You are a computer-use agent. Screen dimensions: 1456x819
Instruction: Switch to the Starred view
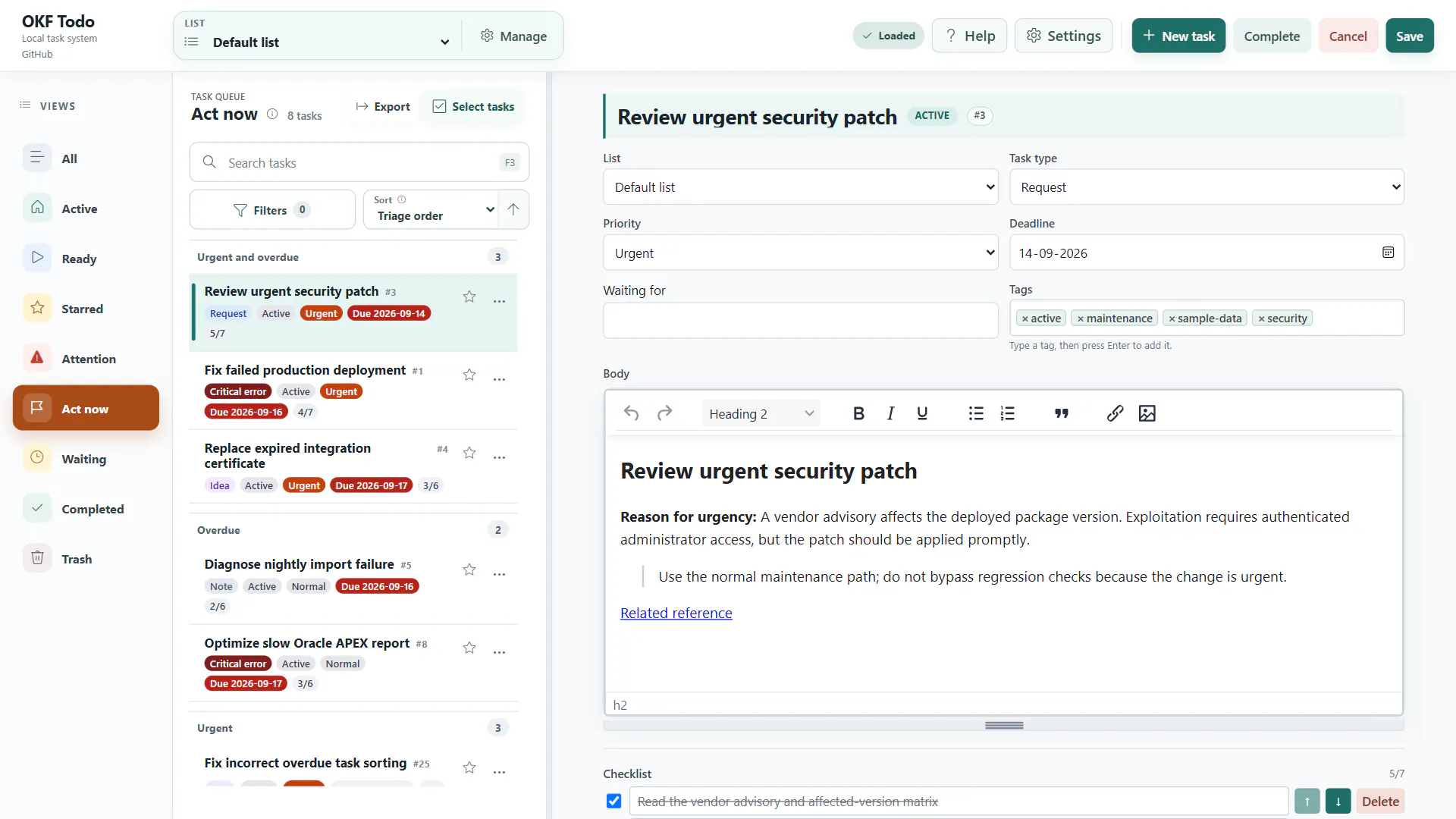(x=86, y=309)
